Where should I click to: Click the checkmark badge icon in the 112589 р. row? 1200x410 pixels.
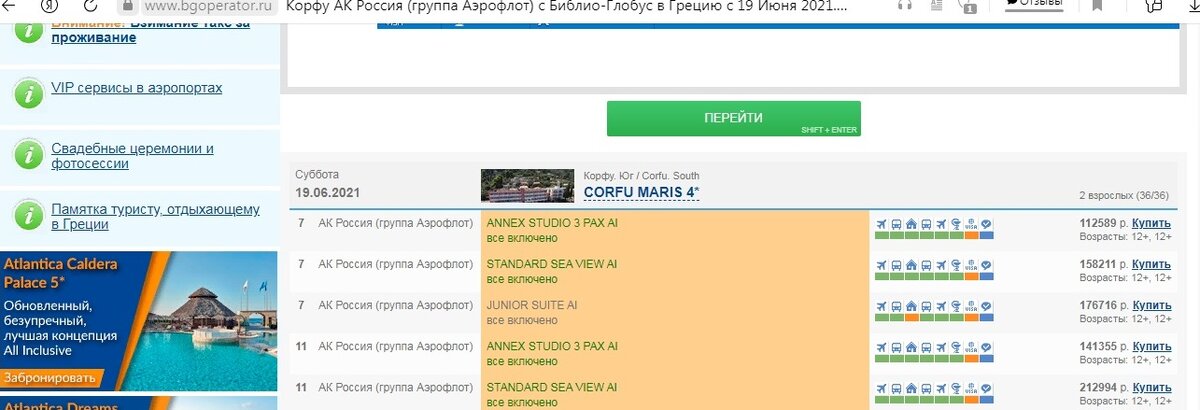coord(986,224)
